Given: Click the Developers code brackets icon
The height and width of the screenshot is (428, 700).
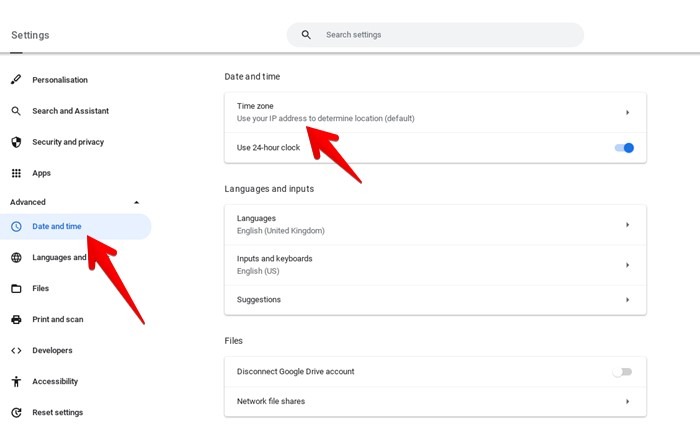Looking at the screenshot, I should pos(16,350).
